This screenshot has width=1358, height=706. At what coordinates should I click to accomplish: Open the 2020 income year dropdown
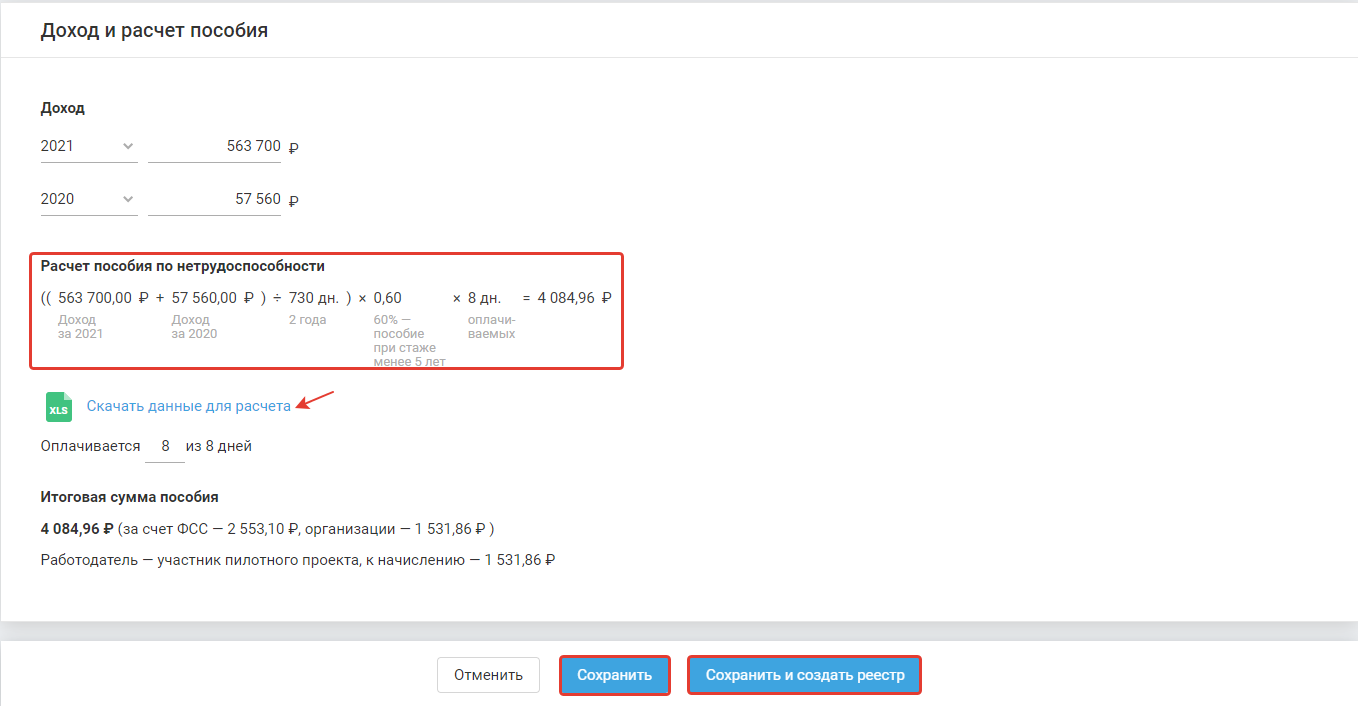[x=89, y=199]
